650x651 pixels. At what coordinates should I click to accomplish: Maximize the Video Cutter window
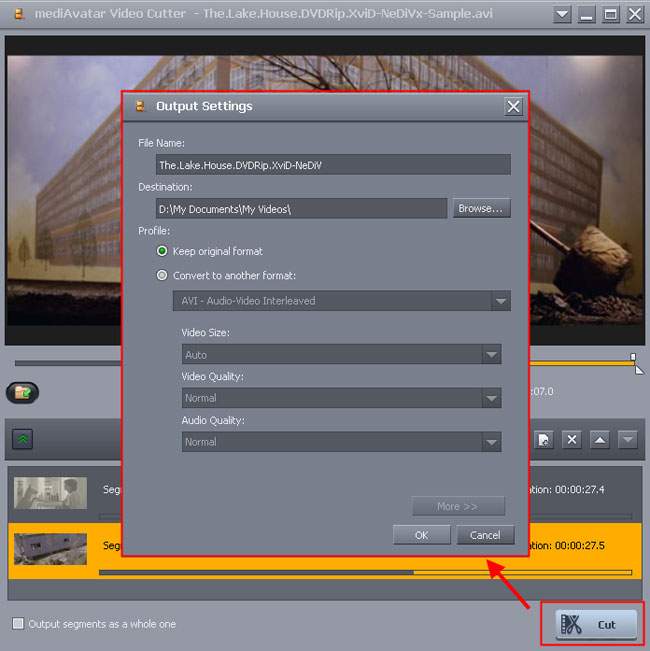point(611,15)
